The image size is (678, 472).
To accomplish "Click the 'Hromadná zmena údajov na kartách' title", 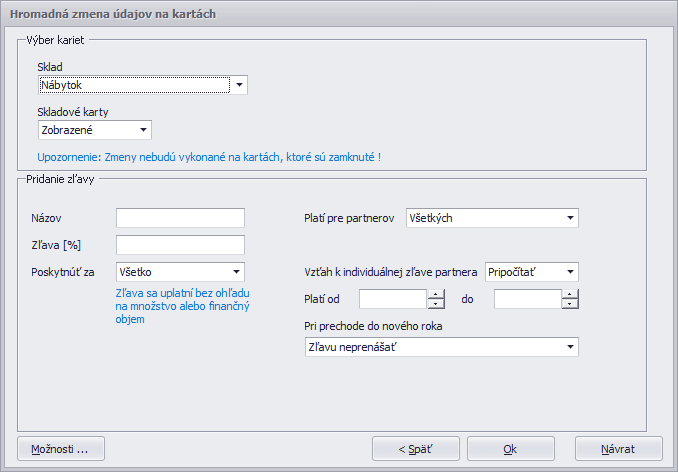I will [113, 14].
